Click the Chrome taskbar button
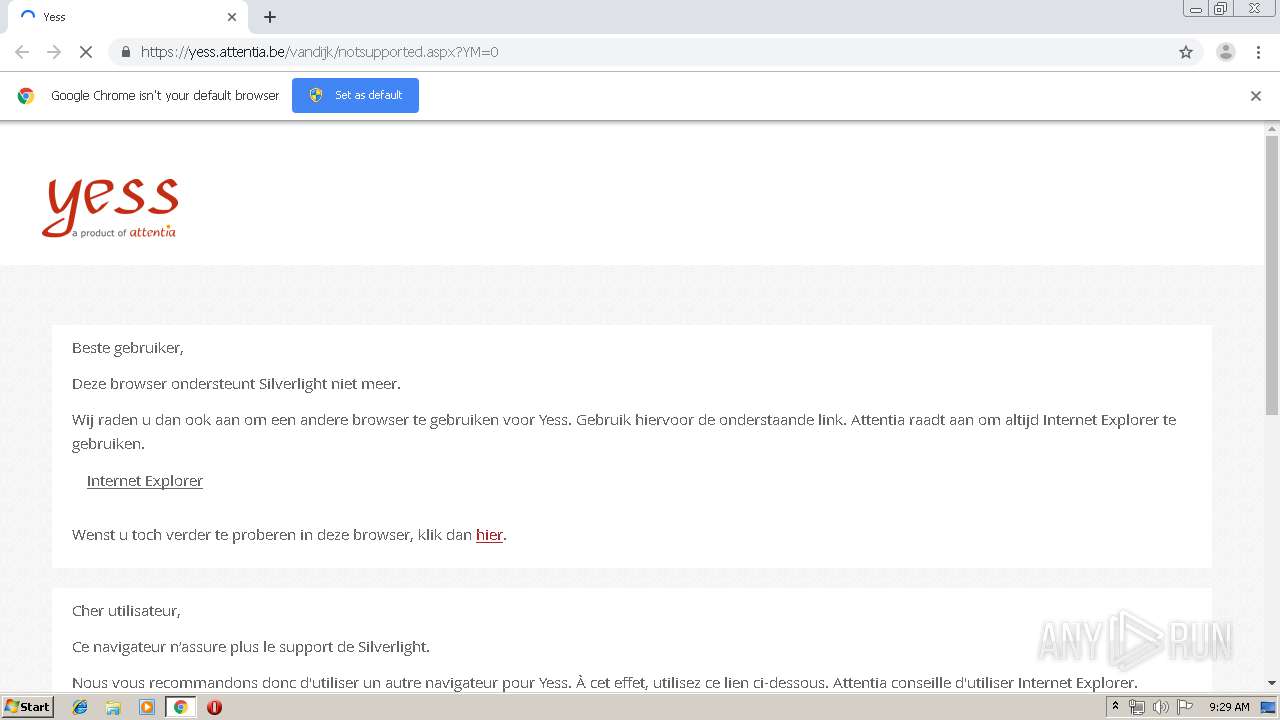The image size is (1280, 720). (180, 707)
